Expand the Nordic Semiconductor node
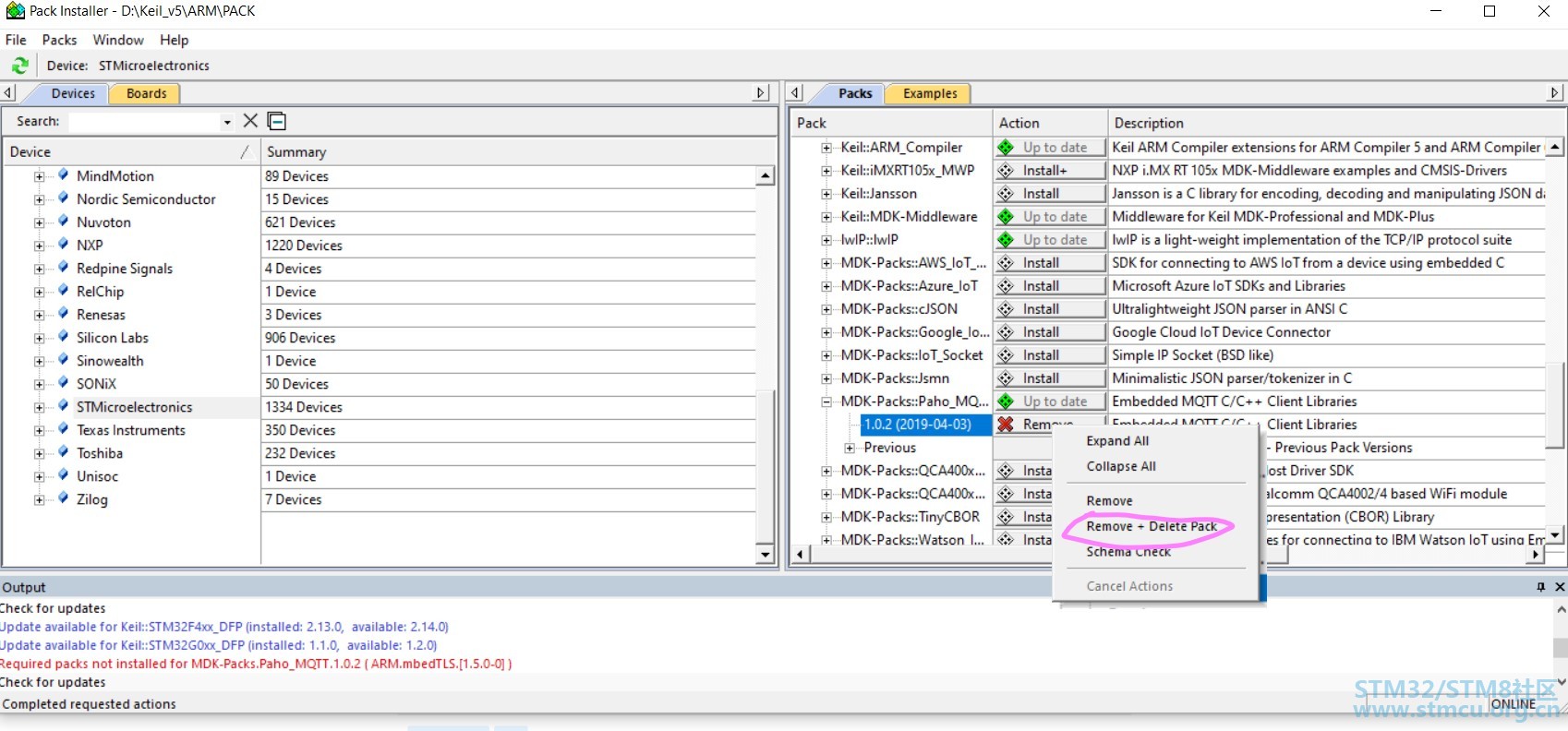 (40, 199)
